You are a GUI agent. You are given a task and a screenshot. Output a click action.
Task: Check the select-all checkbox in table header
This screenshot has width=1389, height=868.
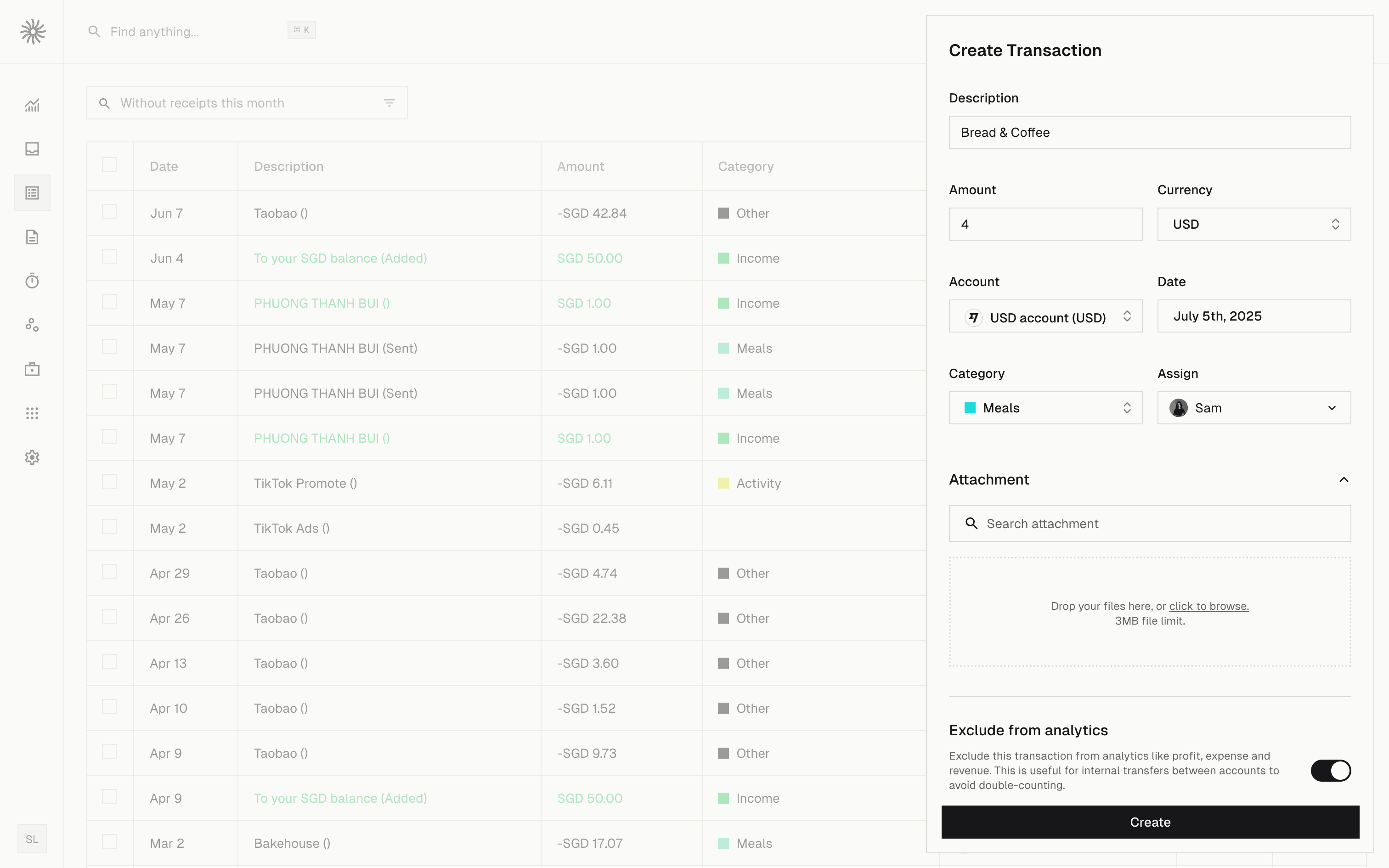109,165
